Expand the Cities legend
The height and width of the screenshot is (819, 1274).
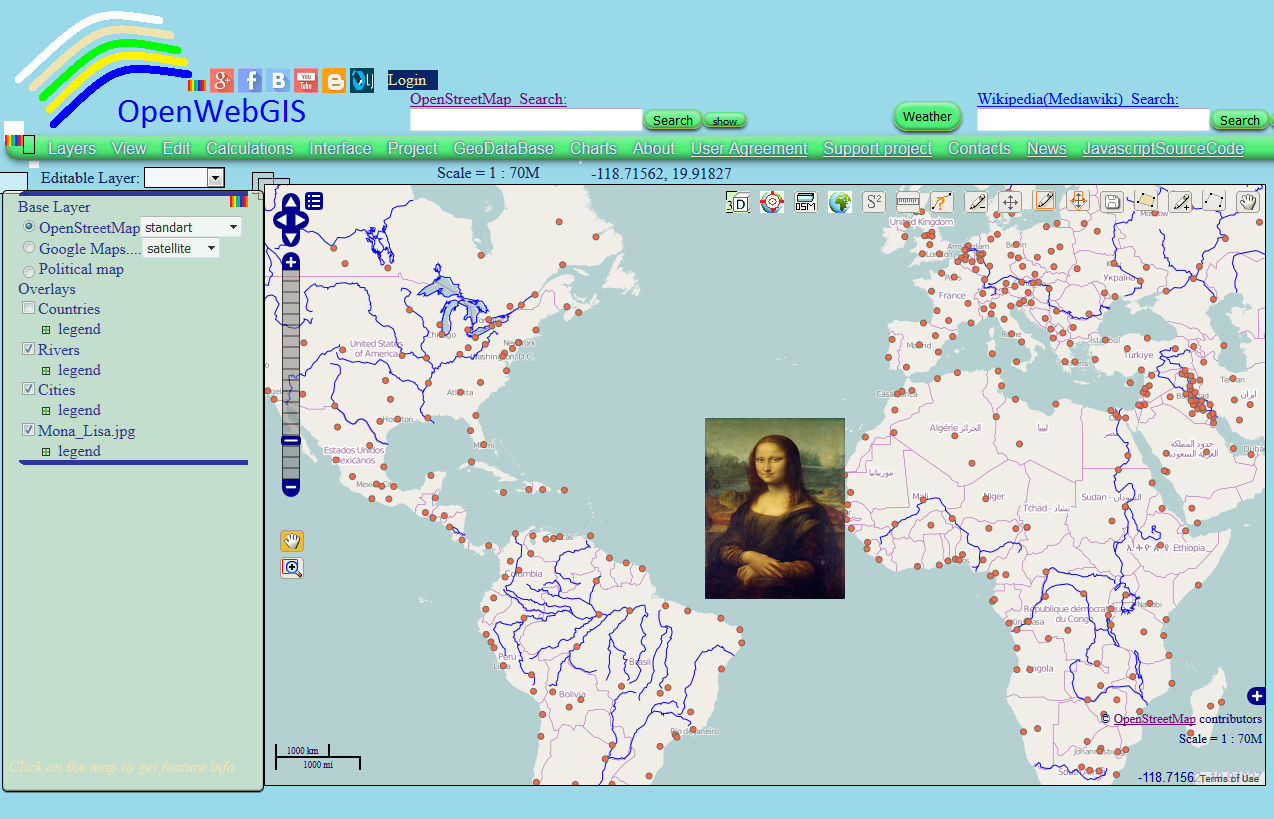pyautogui.click(x=46, y=410)
